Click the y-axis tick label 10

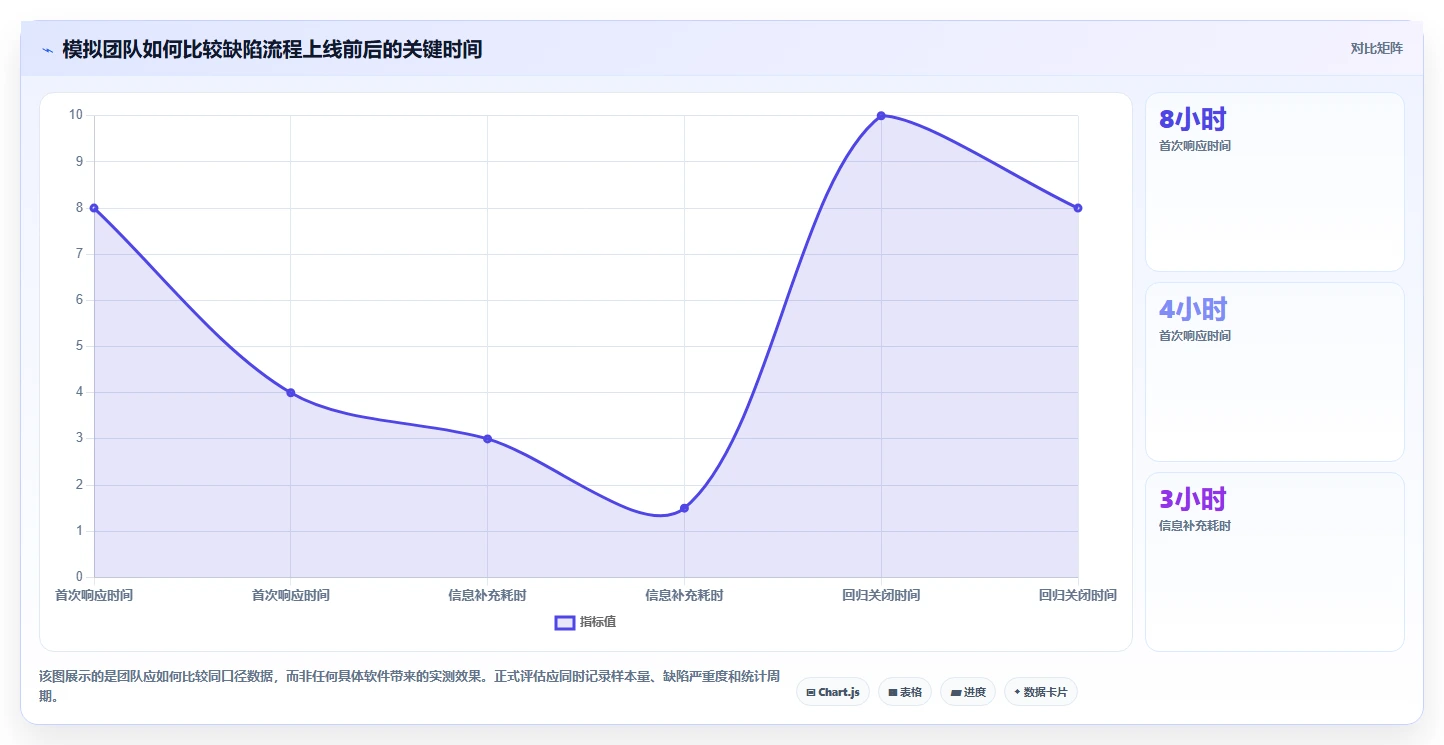[76, 114]
